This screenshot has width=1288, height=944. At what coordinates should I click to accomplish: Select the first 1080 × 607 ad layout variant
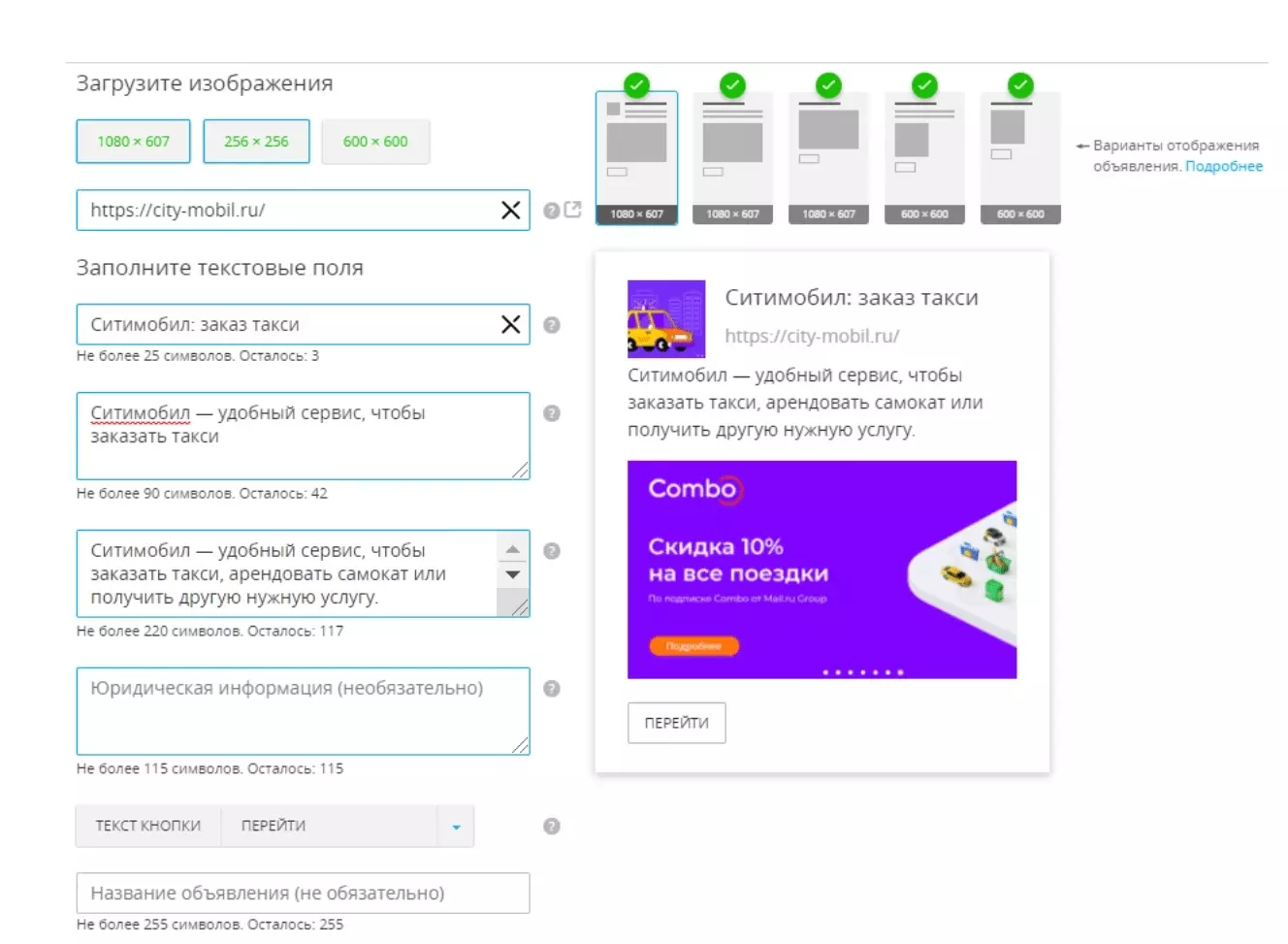point(636,158)
